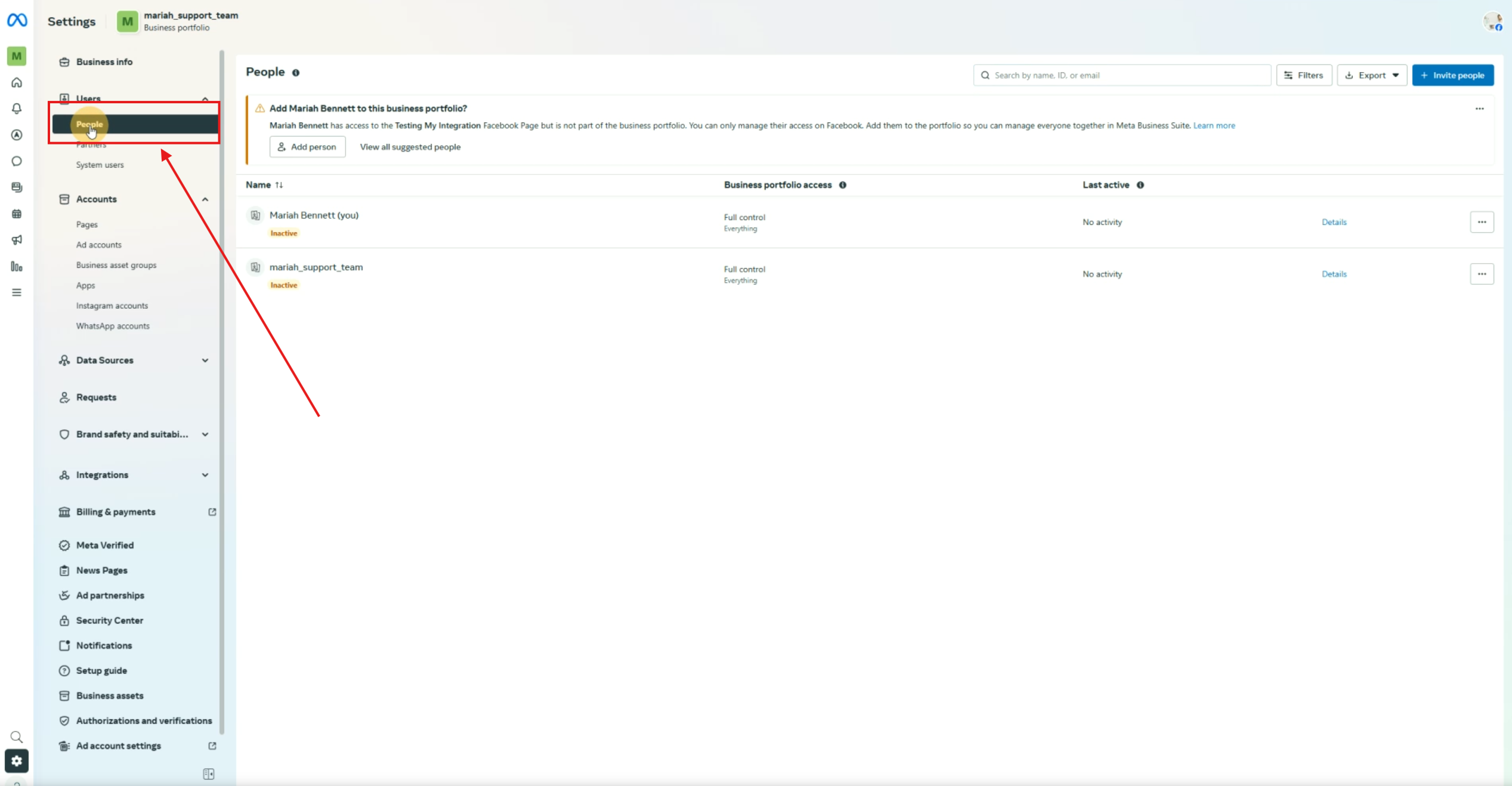This screenshot has height=786, width=1512.
Task: Open Ad accounts
Action: [x=98, y=245]
